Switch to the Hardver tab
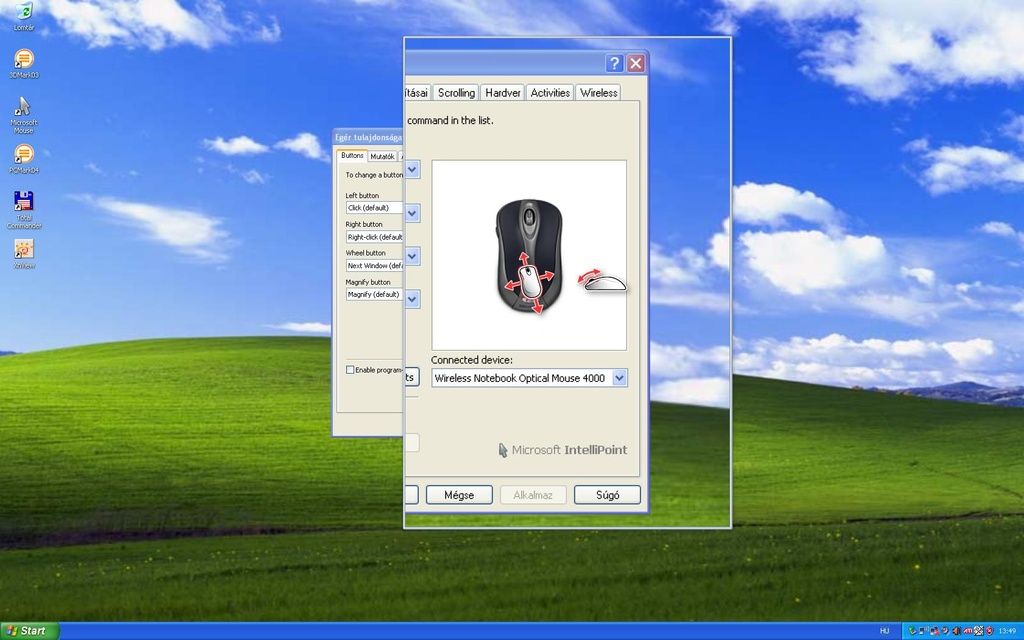 pos(503,93)
